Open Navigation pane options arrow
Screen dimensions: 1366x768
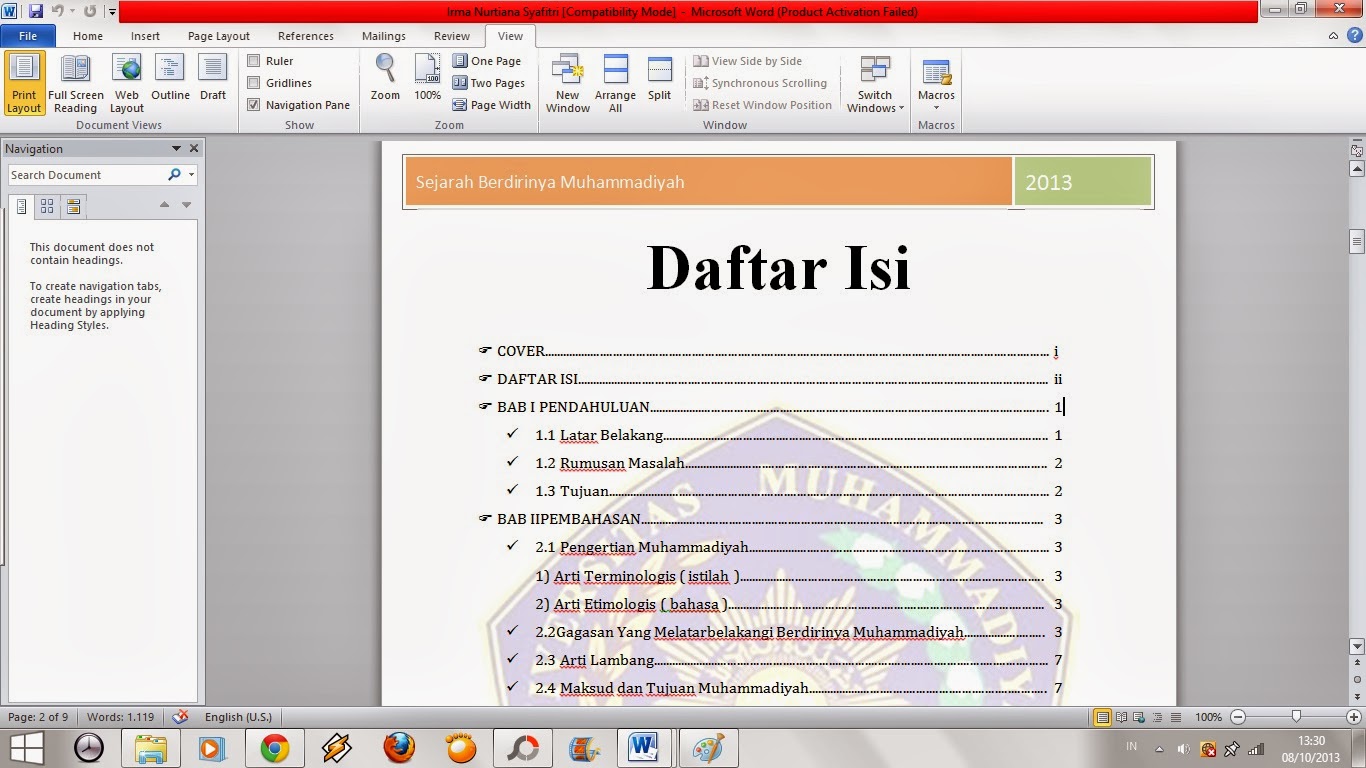[x=177, y=149]
